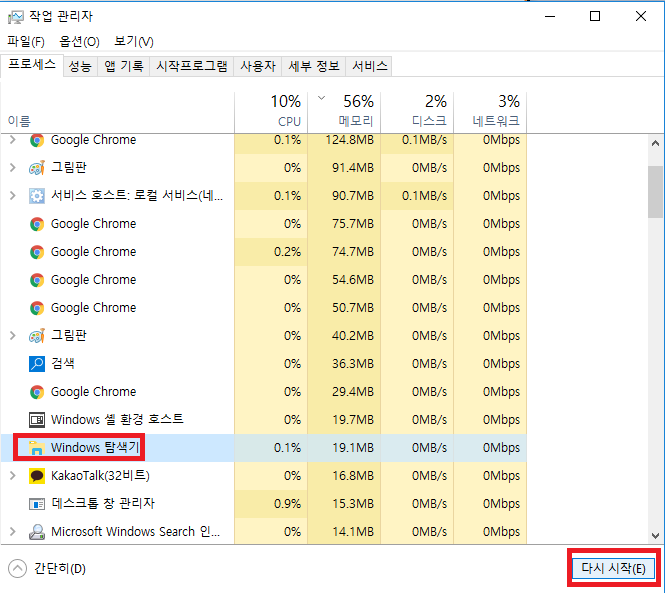665x593 pixels.
Task: Click the 간단히 up-arrow circle icon
Action: tap(17, 568)
